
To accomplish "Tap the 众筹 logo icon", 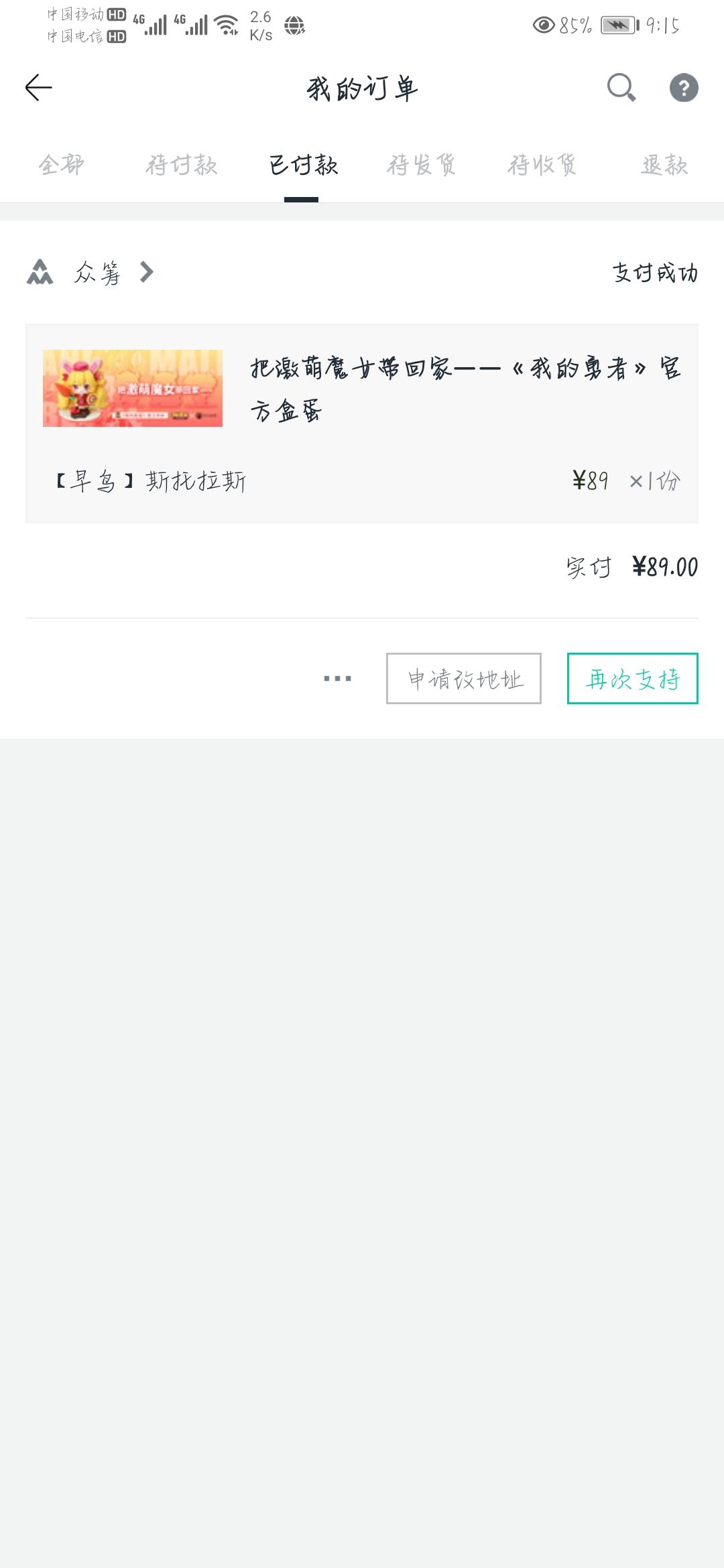I will coord(40,272).
